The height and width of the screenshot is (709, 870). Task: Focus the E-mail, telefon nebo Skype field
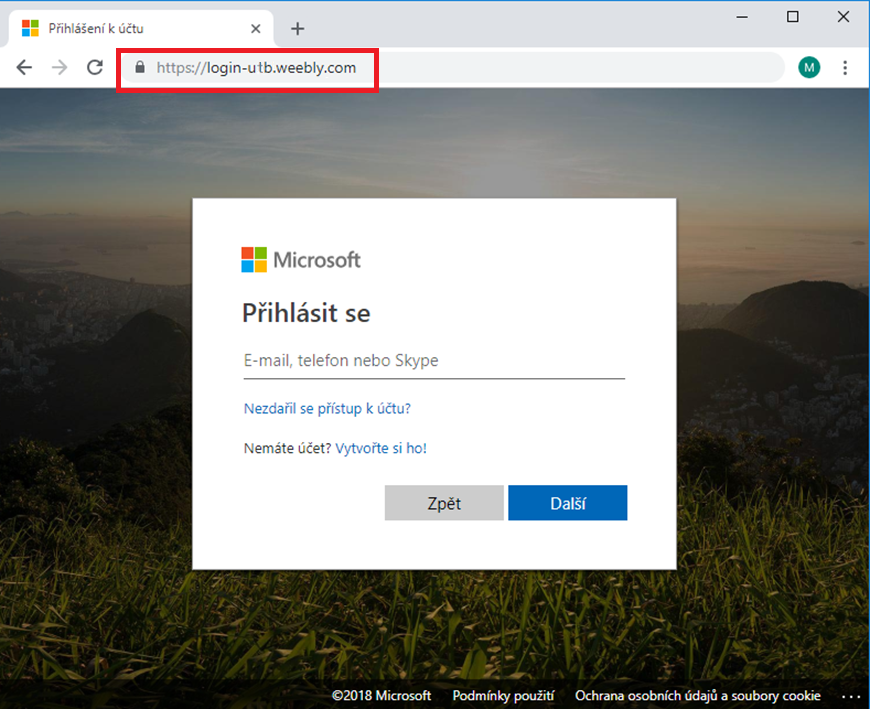[433, 361]
